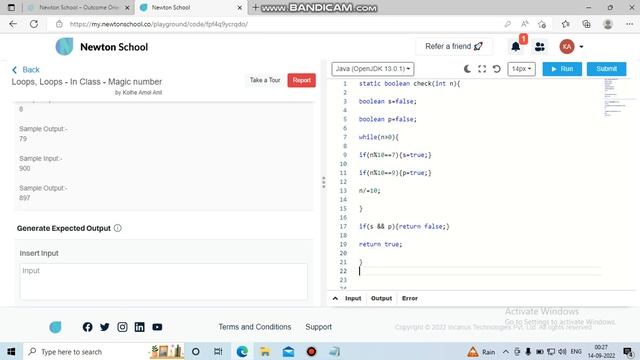Open the Instagram footer icon
This screenshot has height=360, width=640.
[x=122, y=327]
